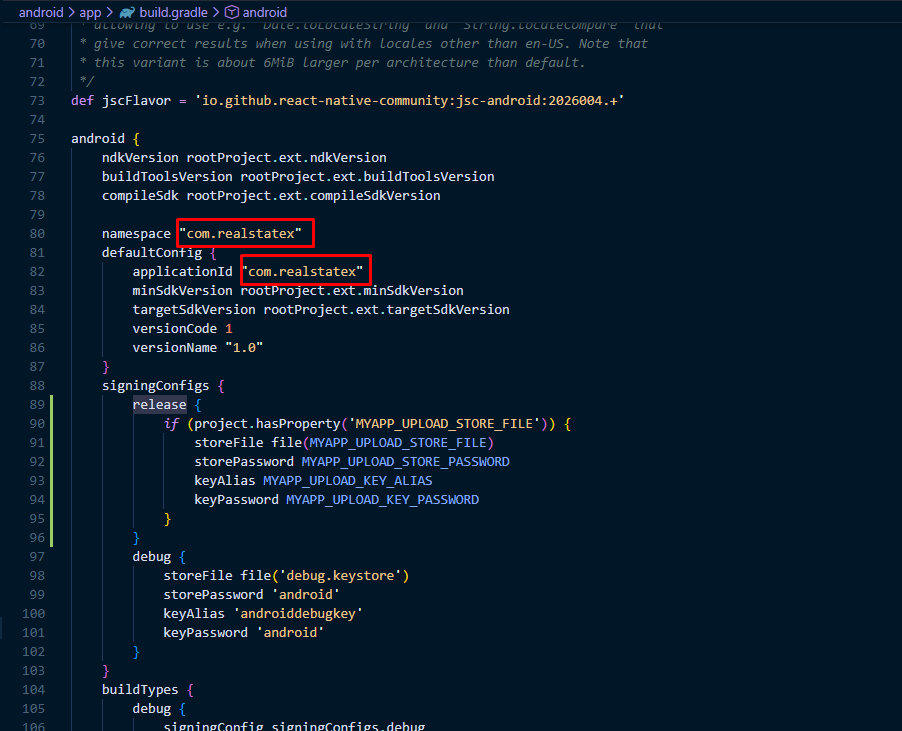Click line number 89 beside release block

(37, 405)
